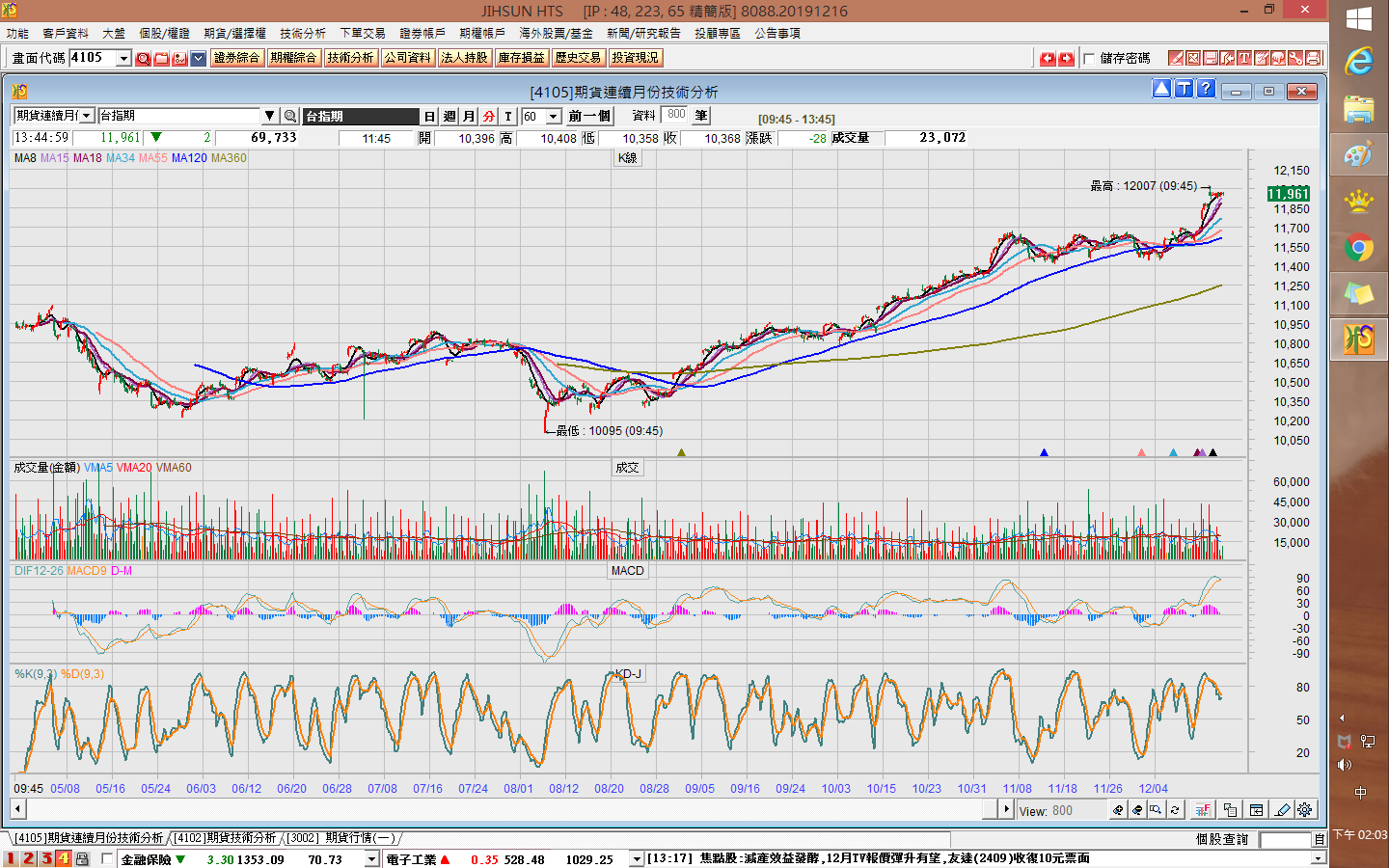Click the K線 chart label button
The height and width of the screenshot is (868, 1389).
click(627, 158)
